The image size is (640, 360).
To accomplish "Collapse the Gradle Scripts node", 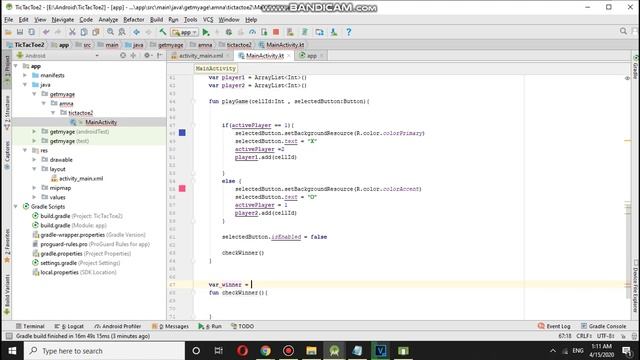I will (16, 207).
